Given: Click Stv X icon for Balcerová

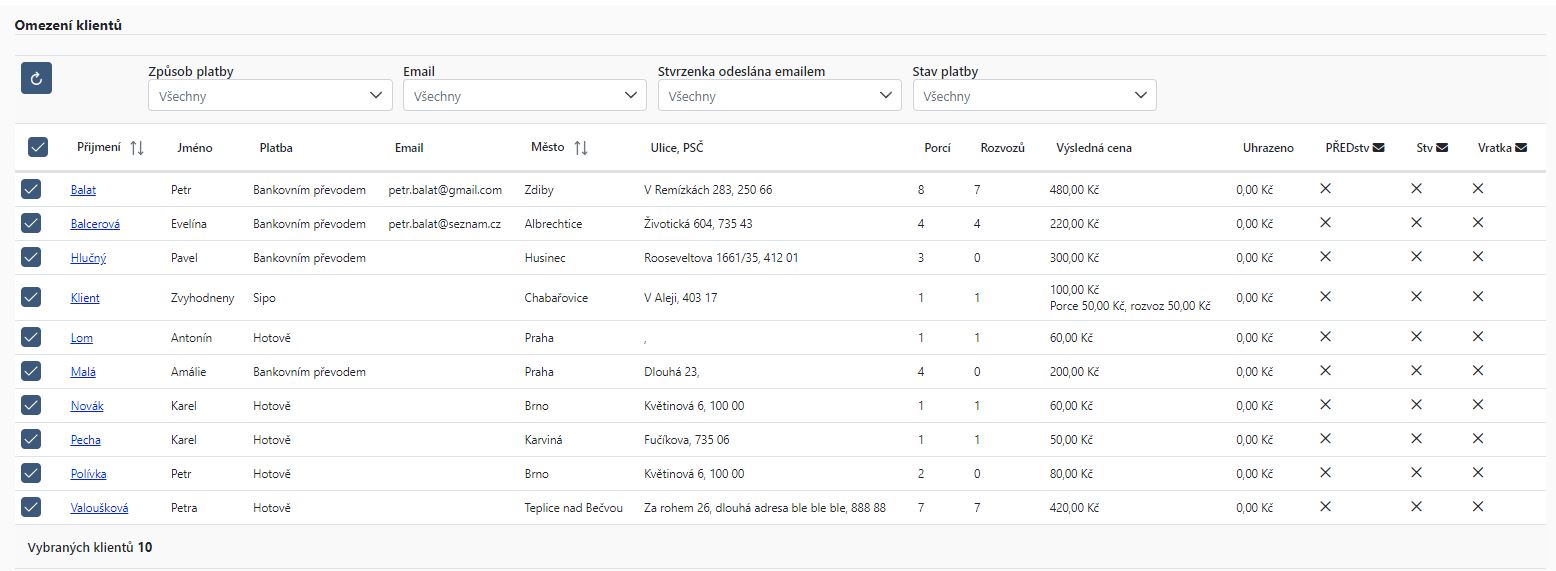Looking at the screenshot, I should [x=1416, y=223].
